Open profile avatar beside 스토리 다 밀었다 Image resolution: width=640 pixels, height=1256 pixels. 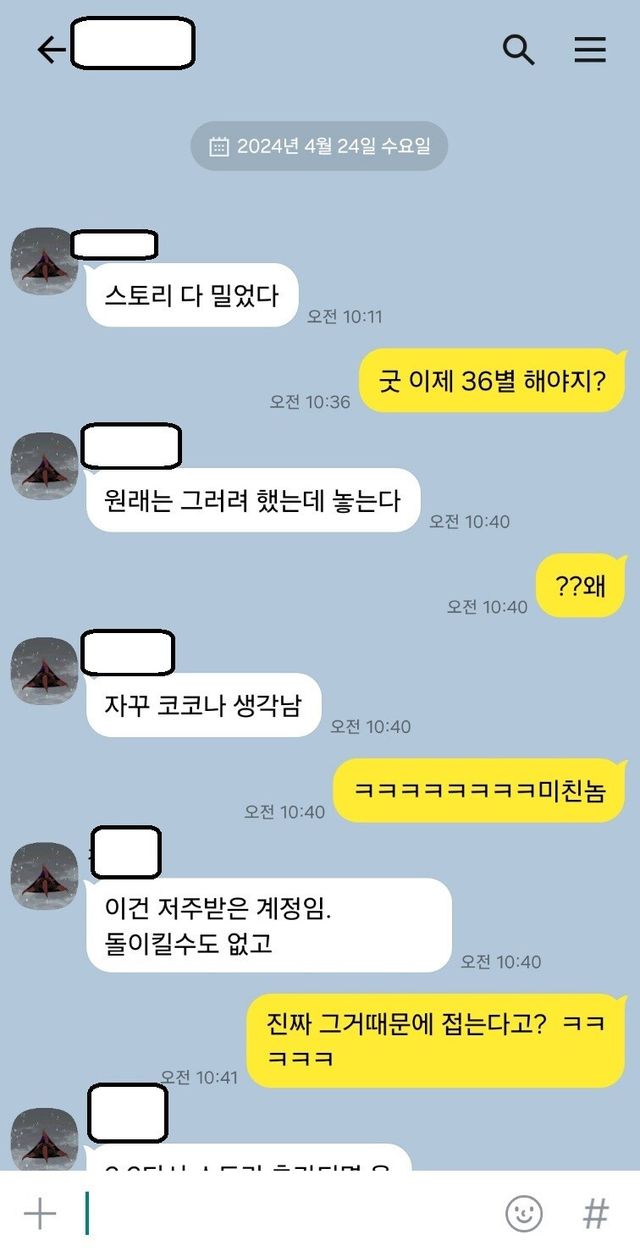pos(44,261)
